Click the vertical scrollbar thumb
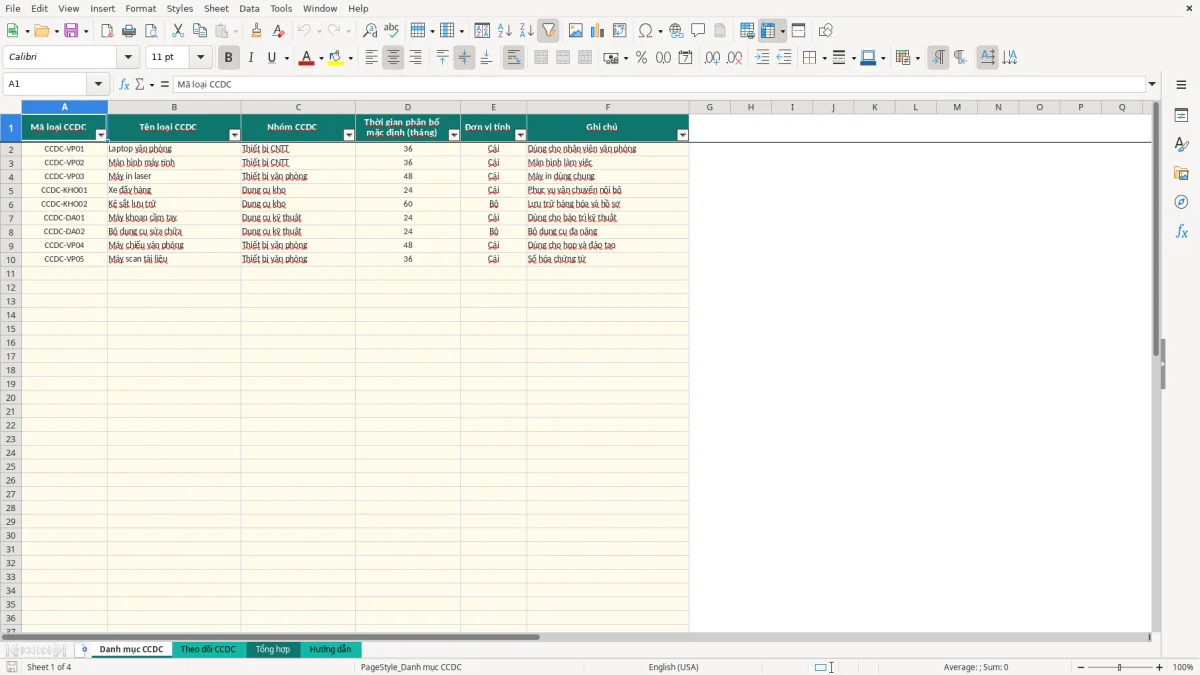This screenshot has width=1200, height=675. click(1157, 228)
